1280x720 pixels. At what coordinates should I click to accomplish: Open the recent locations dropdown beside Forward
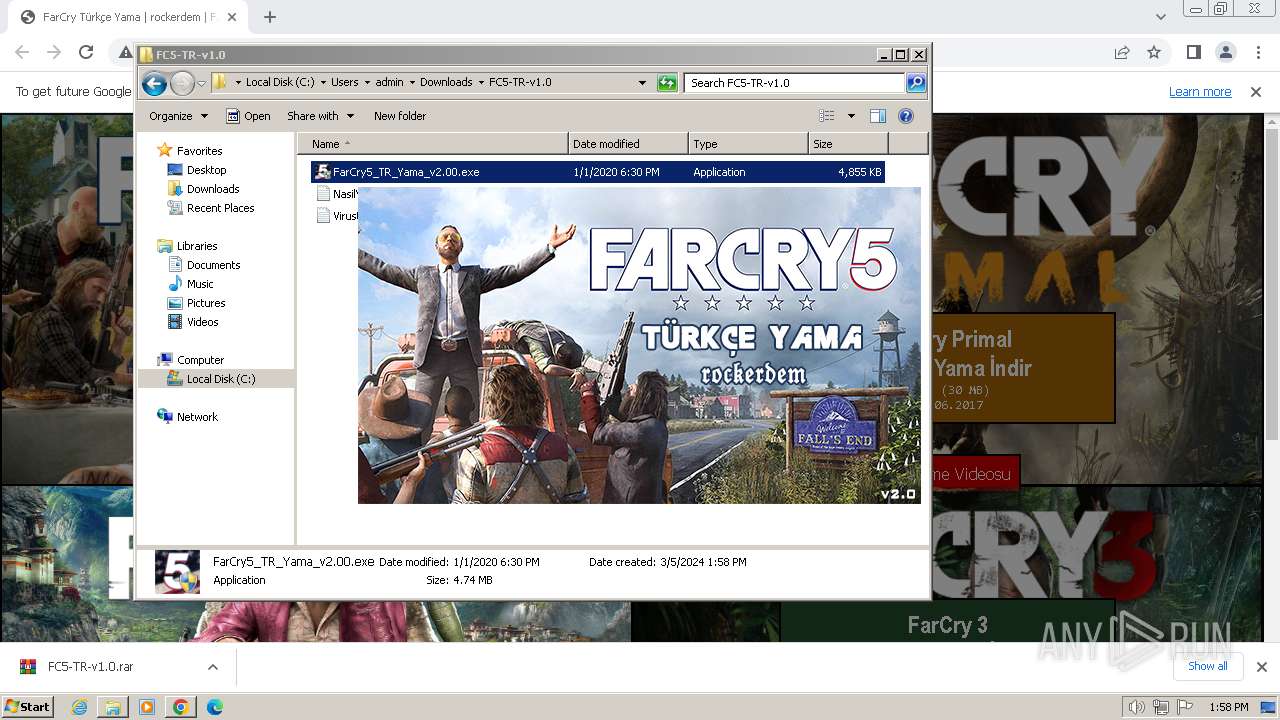tap(201, 83)
